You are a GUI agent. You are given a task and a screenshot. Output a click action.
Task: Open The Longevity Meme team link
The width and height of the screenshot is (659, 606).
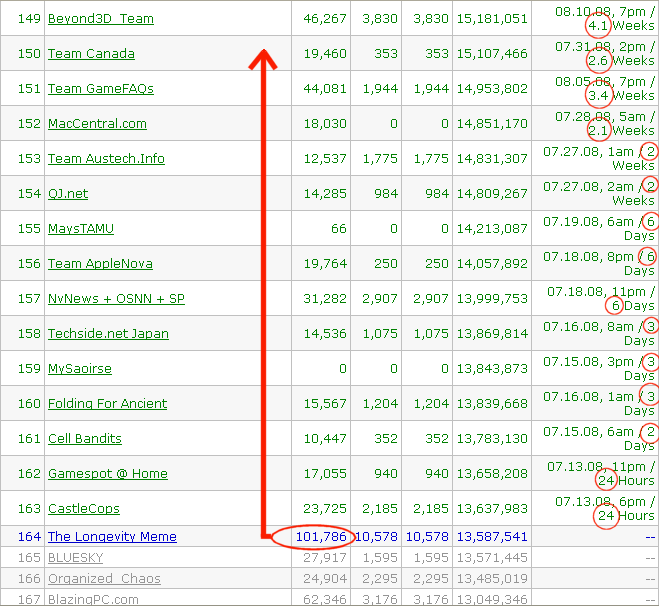coord(112,537)
